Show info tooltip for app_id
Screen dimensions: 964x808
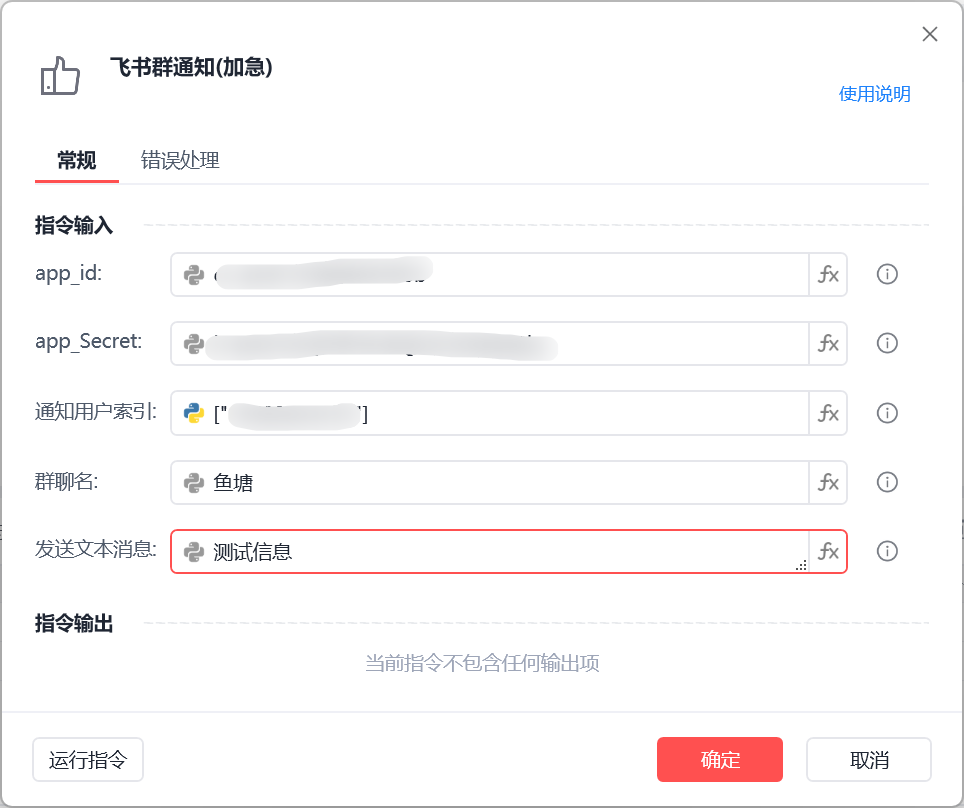pos(887,274)
